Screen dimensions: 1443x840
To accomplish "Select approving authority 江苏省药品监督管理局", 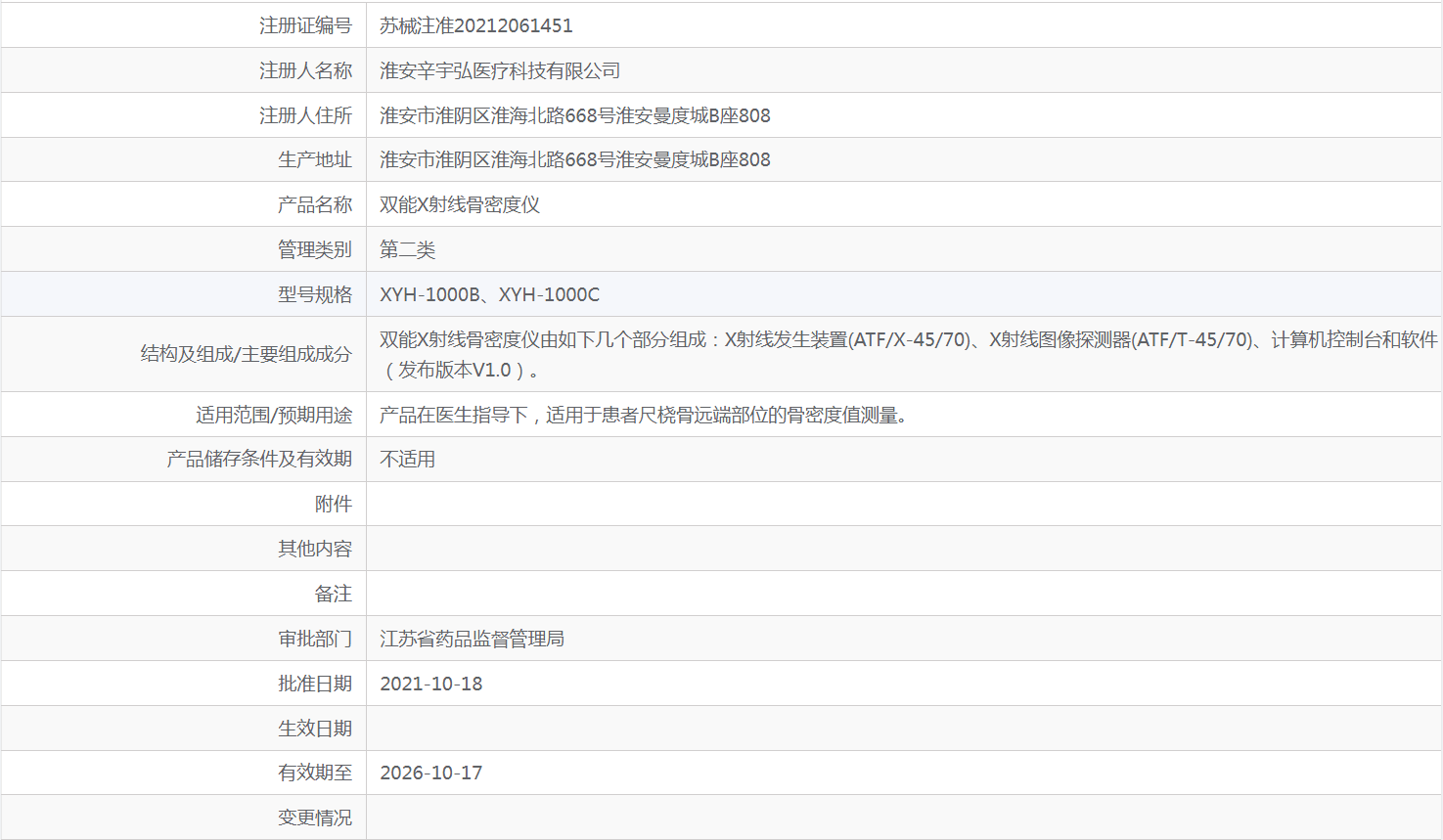I will 473,639.
